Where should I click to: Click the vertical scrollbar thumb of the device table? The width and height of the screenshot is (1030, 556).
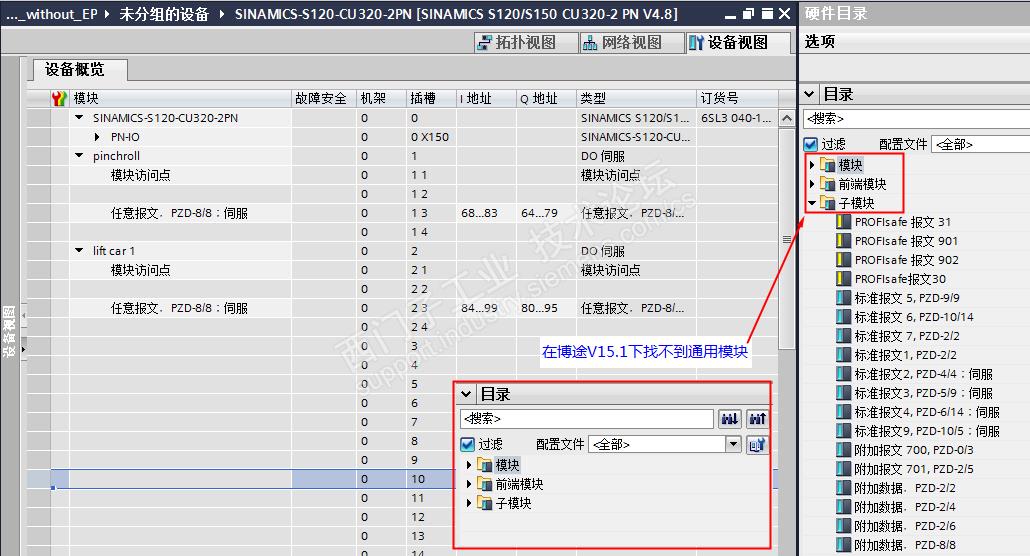coord(786,239)
